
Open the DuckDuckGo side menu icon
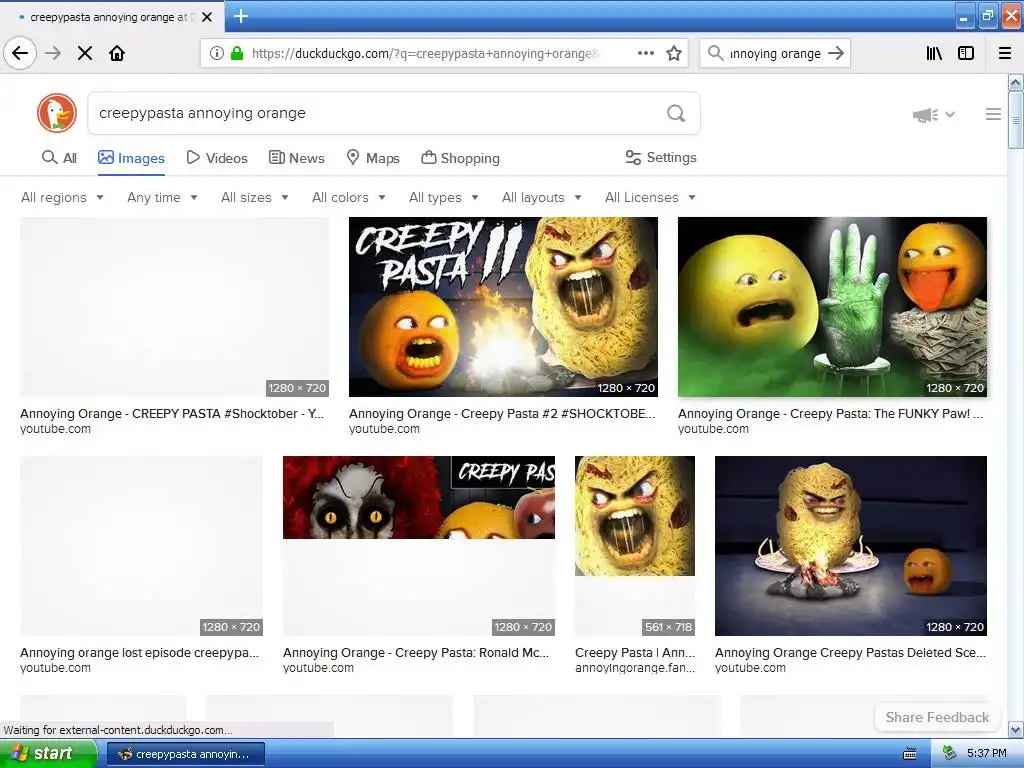coord(993,114)
